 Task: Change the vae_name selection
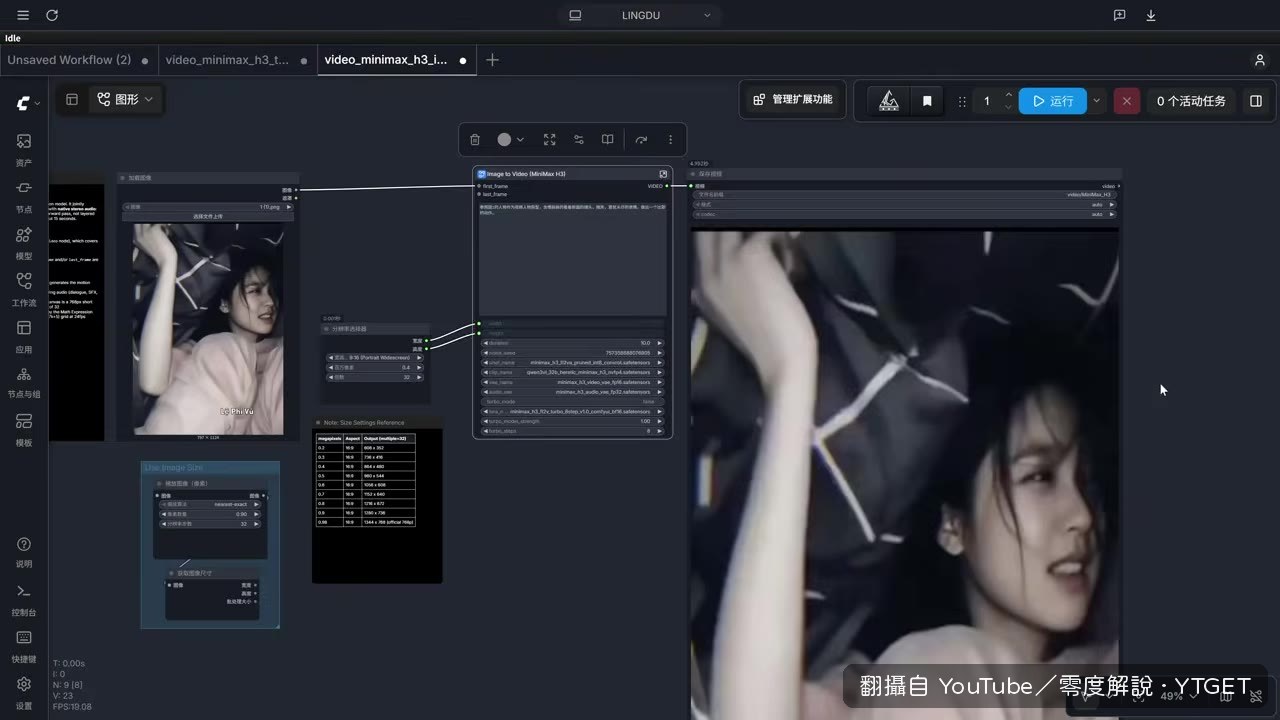point(572,382)
